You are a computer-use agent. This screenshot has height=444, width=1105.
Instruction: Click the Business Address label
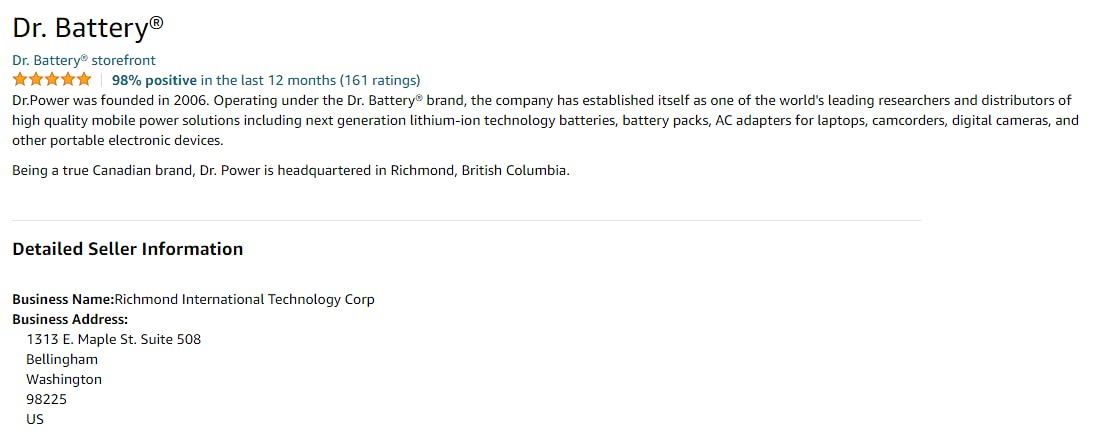point(70,319)
